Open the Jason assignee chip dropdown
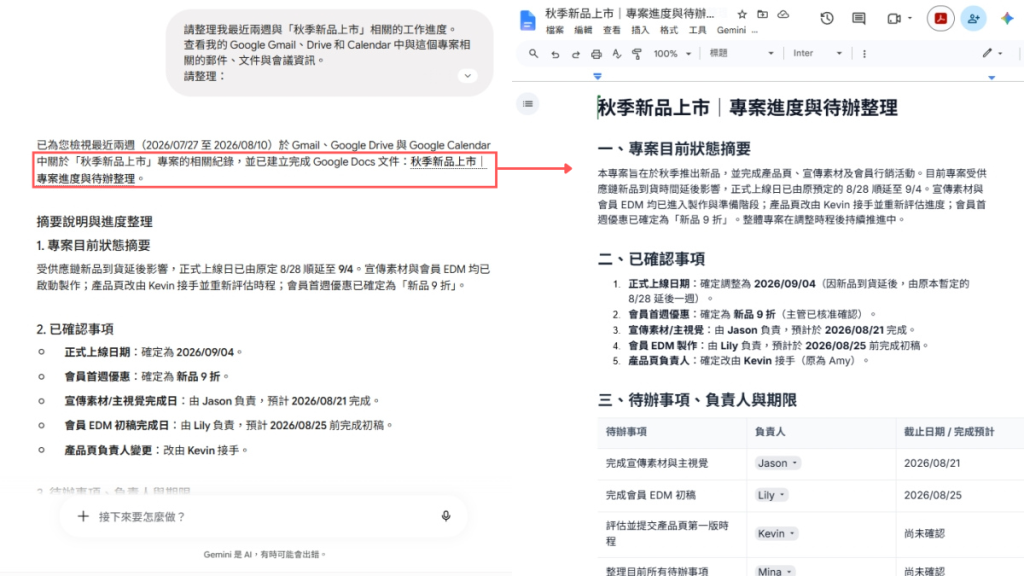Viewport: 1024px width, 576px height. [777, 463]
